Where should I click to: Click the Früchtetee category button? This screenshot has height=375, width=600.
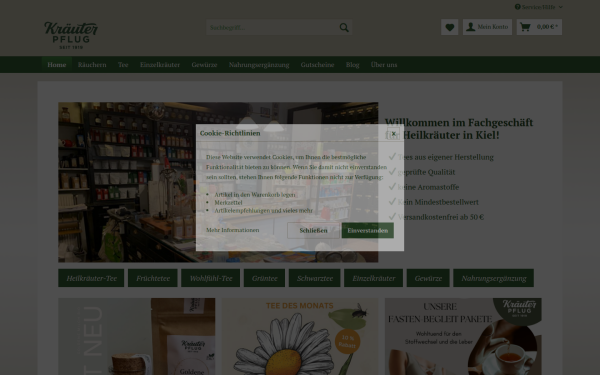click(153, 278)
